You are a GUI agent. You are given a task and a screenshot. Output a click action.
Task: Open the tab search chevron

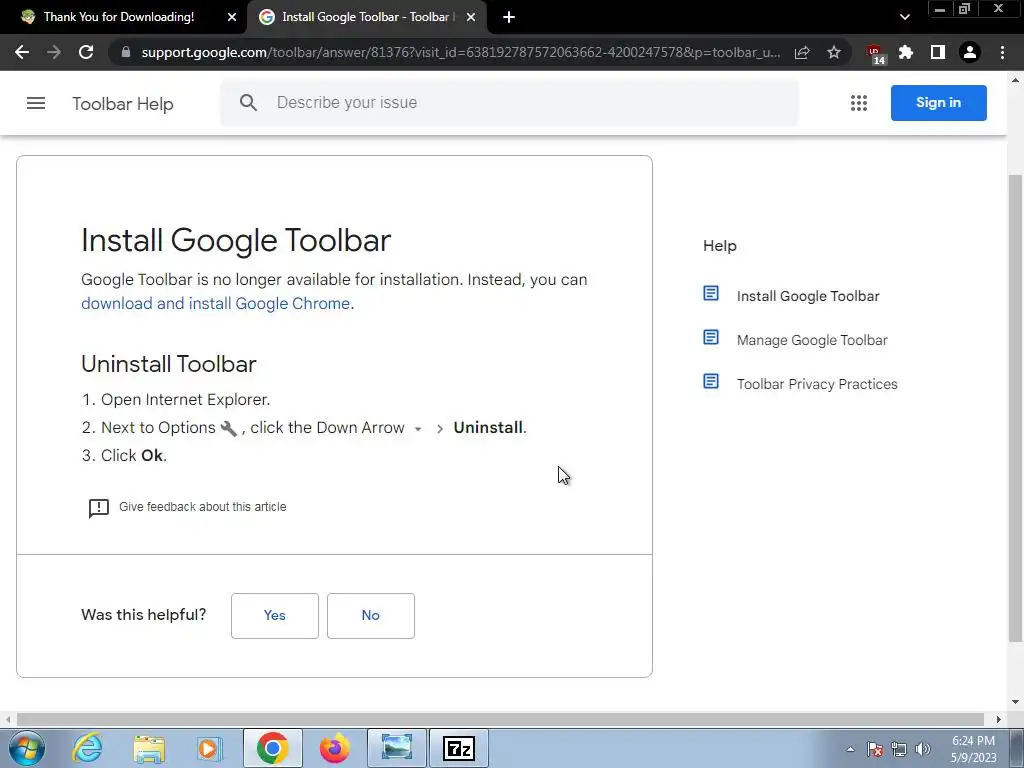tap(904, 17)
